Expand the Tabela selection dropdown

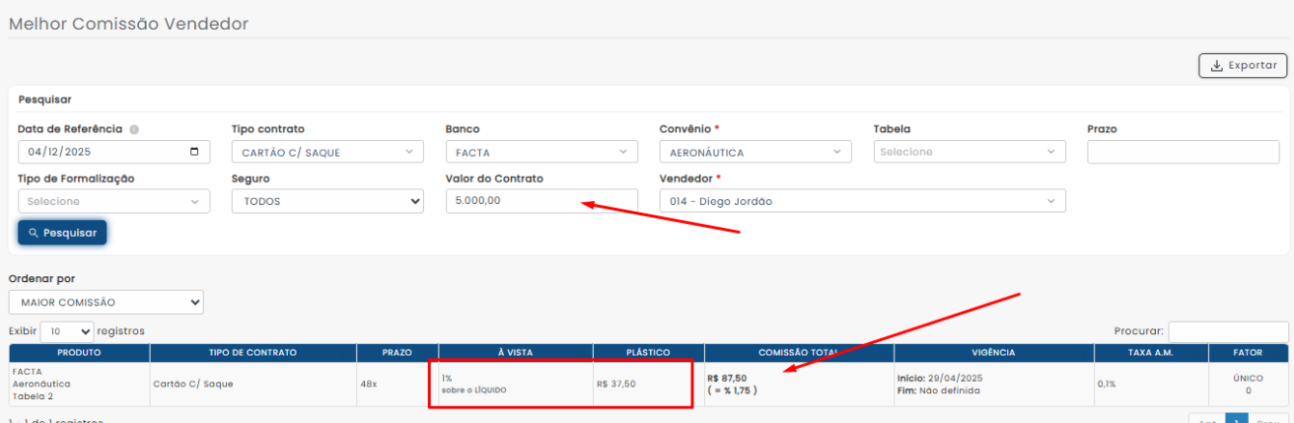pyautogui.click(x=969, y=152)
